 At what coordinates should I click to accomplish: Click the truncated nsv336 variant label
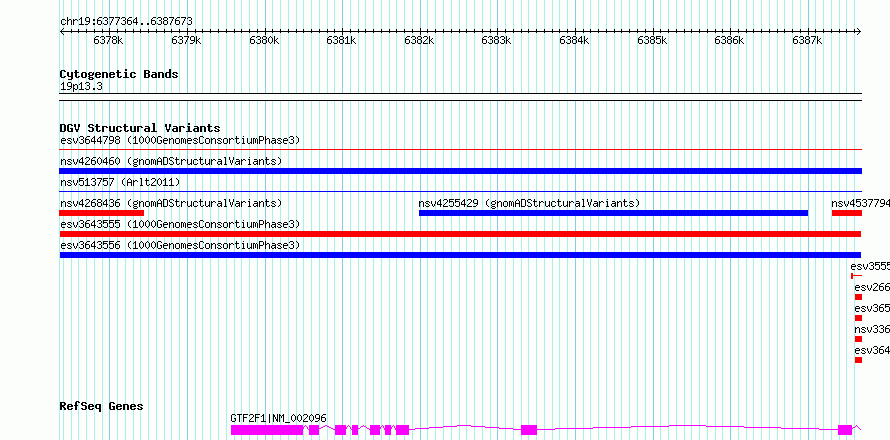[x=872, y=329]
